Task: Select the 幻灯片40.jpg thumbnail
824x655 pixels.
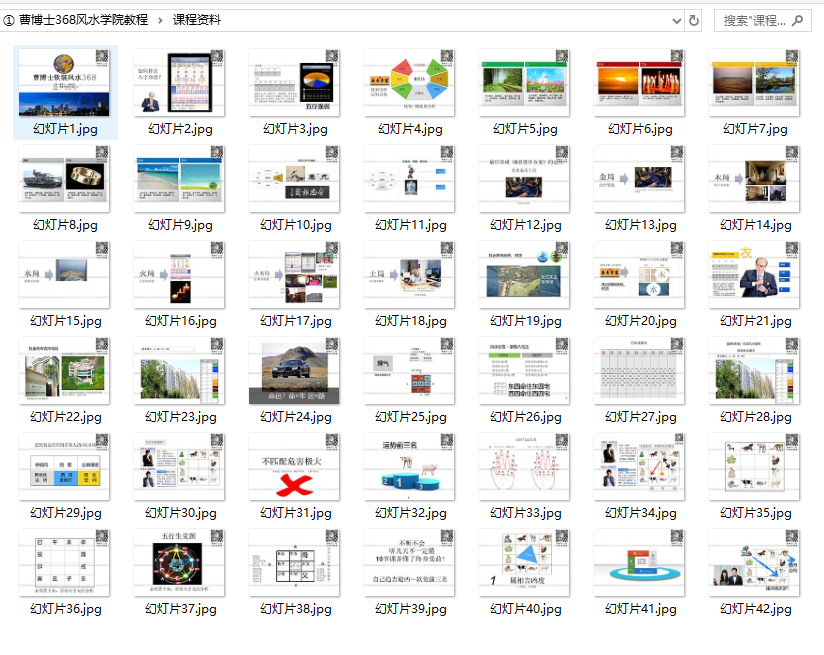Action: (524, 564)
